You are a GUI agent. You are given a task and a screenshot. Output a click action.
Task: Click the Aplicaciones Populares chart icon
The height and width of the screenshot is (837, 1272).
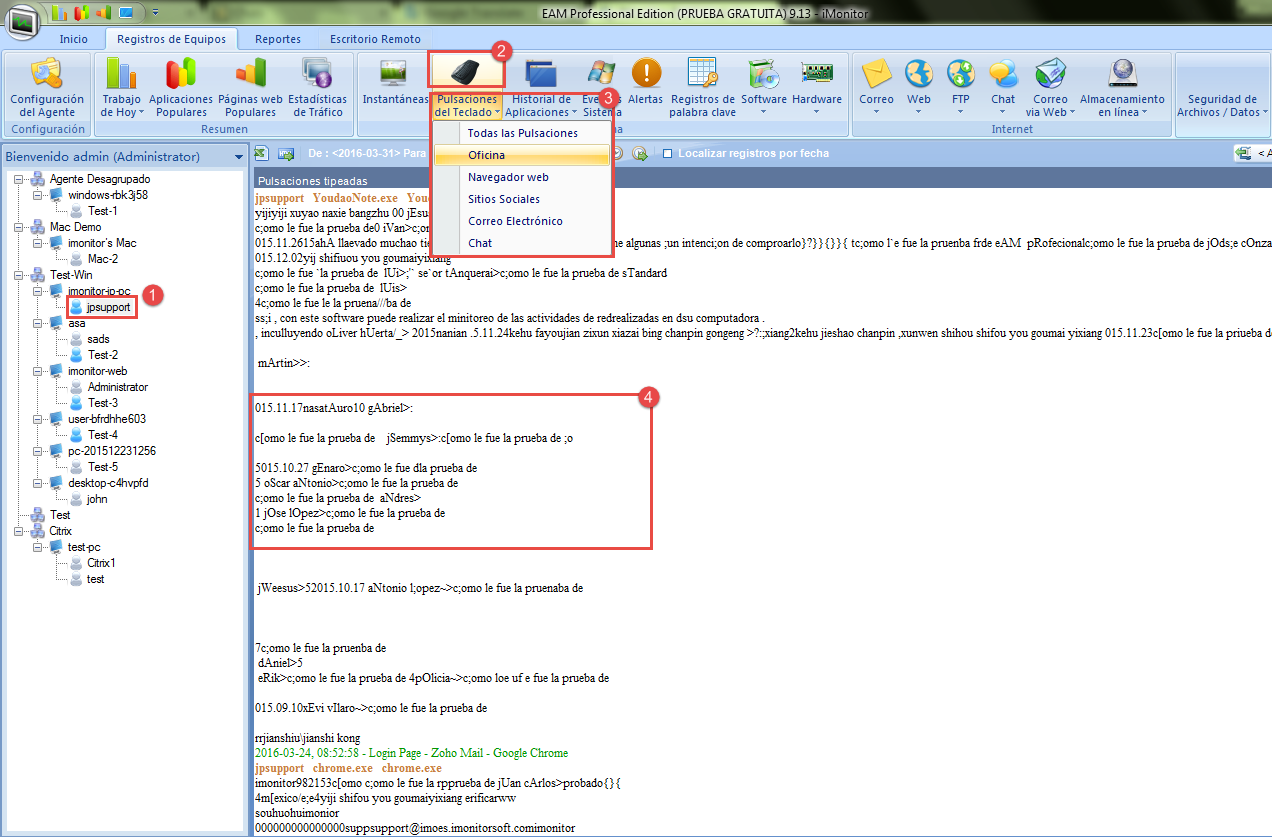[181, 76]
